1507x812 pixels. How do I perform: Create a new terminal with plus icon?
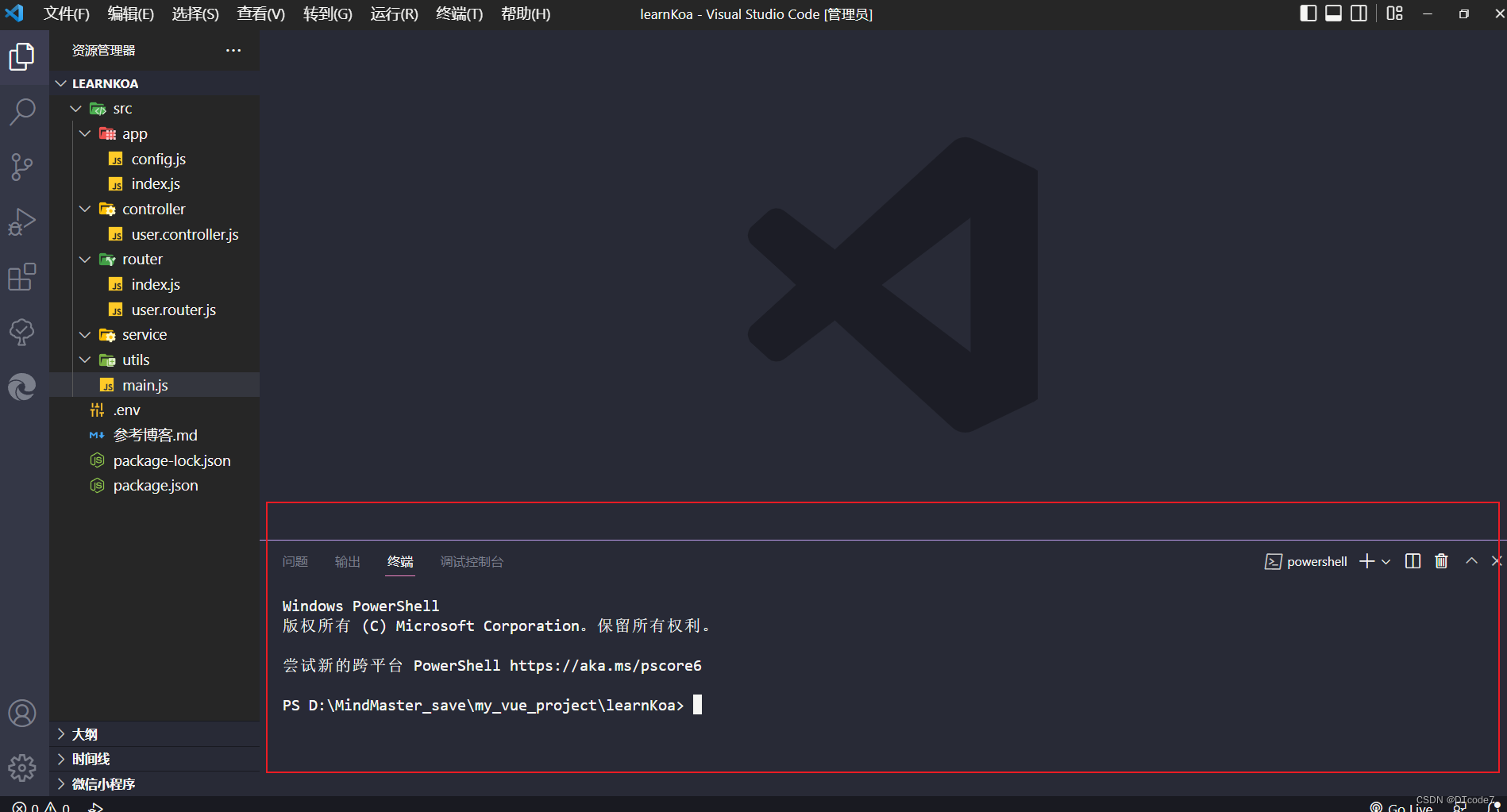tap(1366, 561)
